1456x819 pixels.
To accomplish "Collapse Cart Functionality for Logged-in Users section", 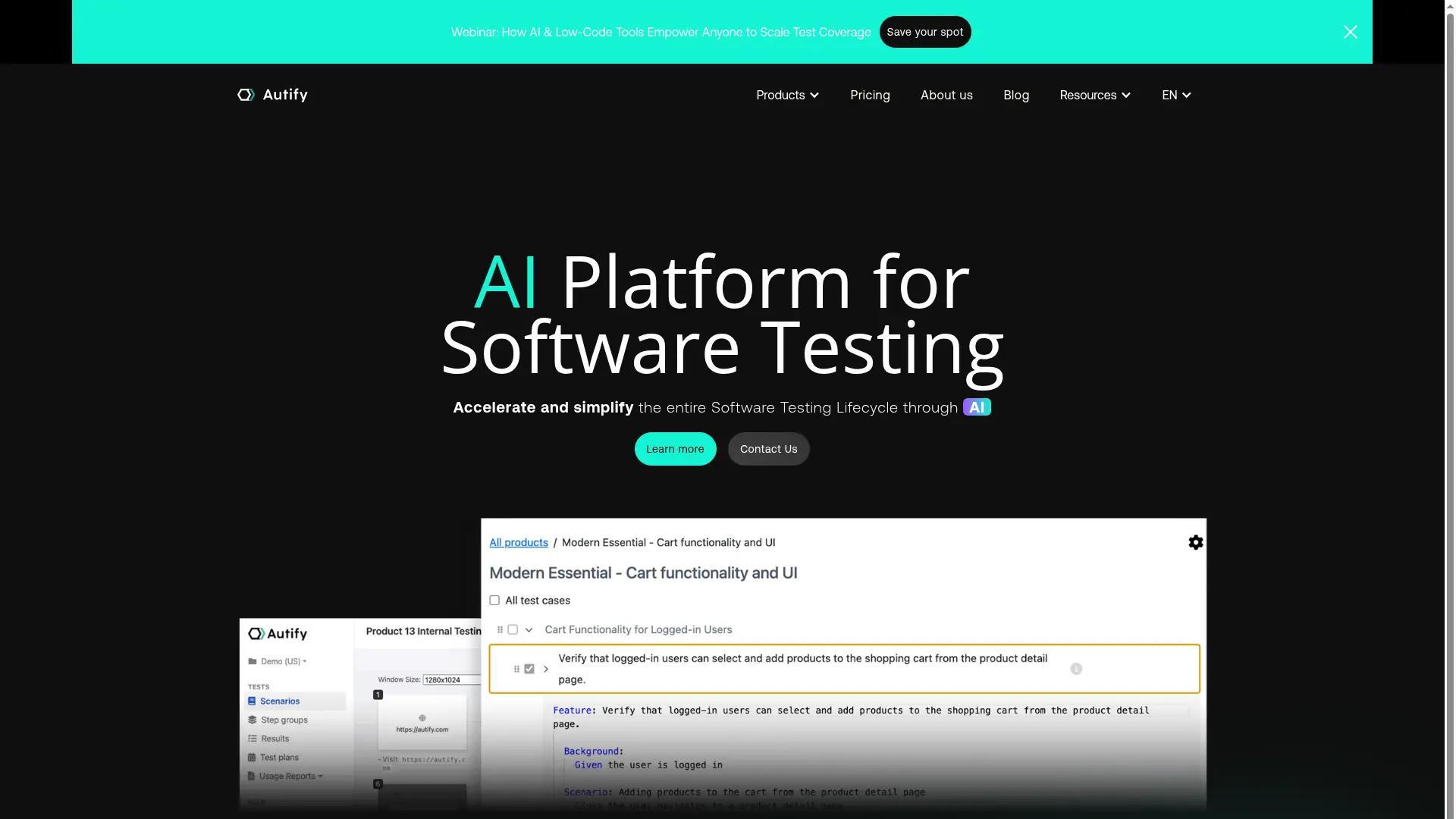I will 529,629.
